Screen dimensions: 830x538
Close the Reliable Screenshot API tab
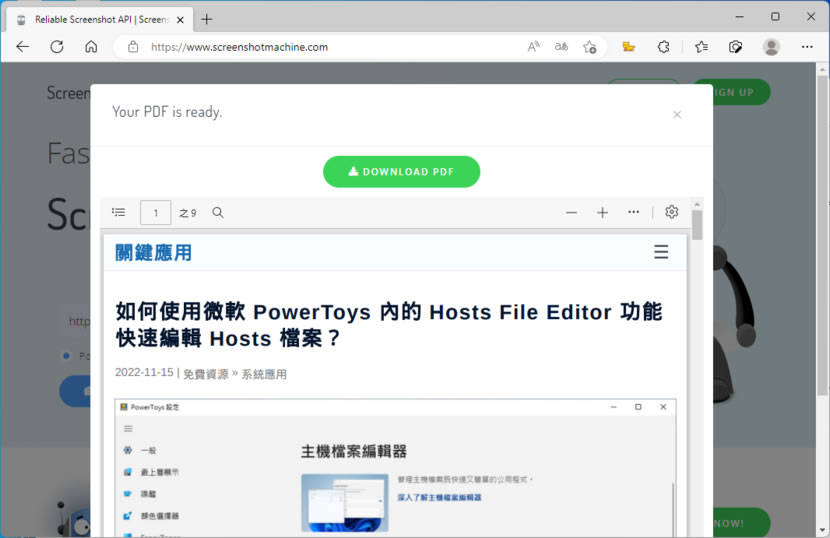[180, 20]
